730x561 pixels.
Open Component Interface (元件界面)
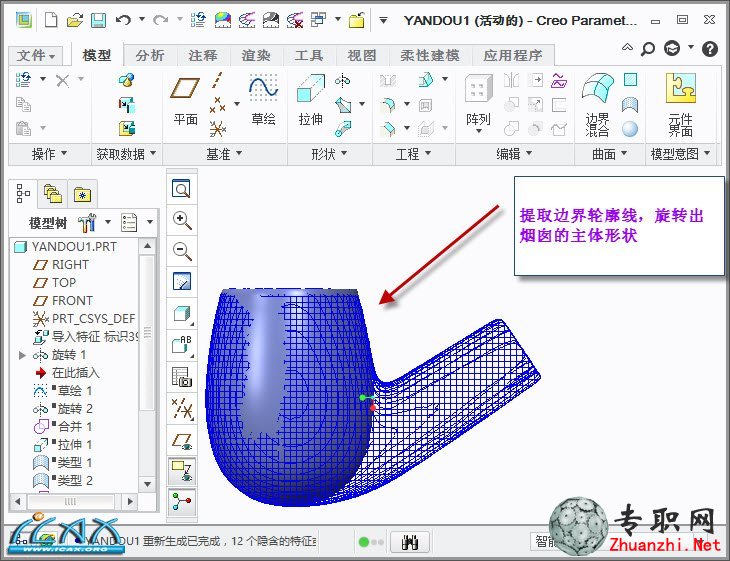tap(681, 105)
